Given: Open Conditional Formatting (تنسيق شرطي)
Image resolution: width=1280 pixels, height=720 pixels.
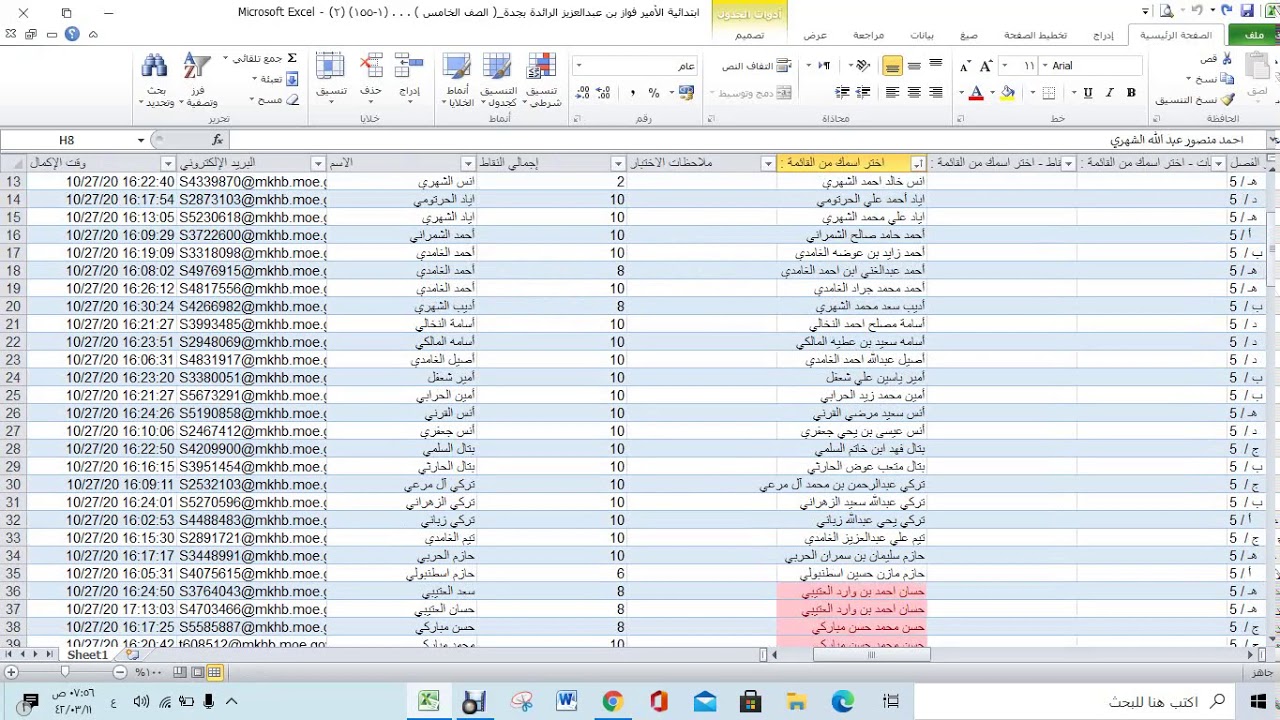Looking at the screenshot, I should tap(541, 79).
